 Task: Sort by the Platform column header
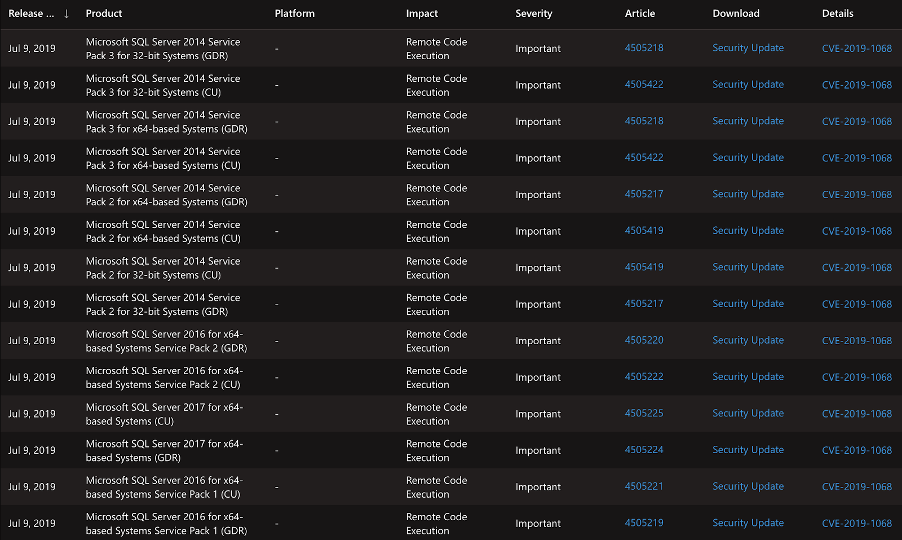pyautogui.click(x=295, y=14)
